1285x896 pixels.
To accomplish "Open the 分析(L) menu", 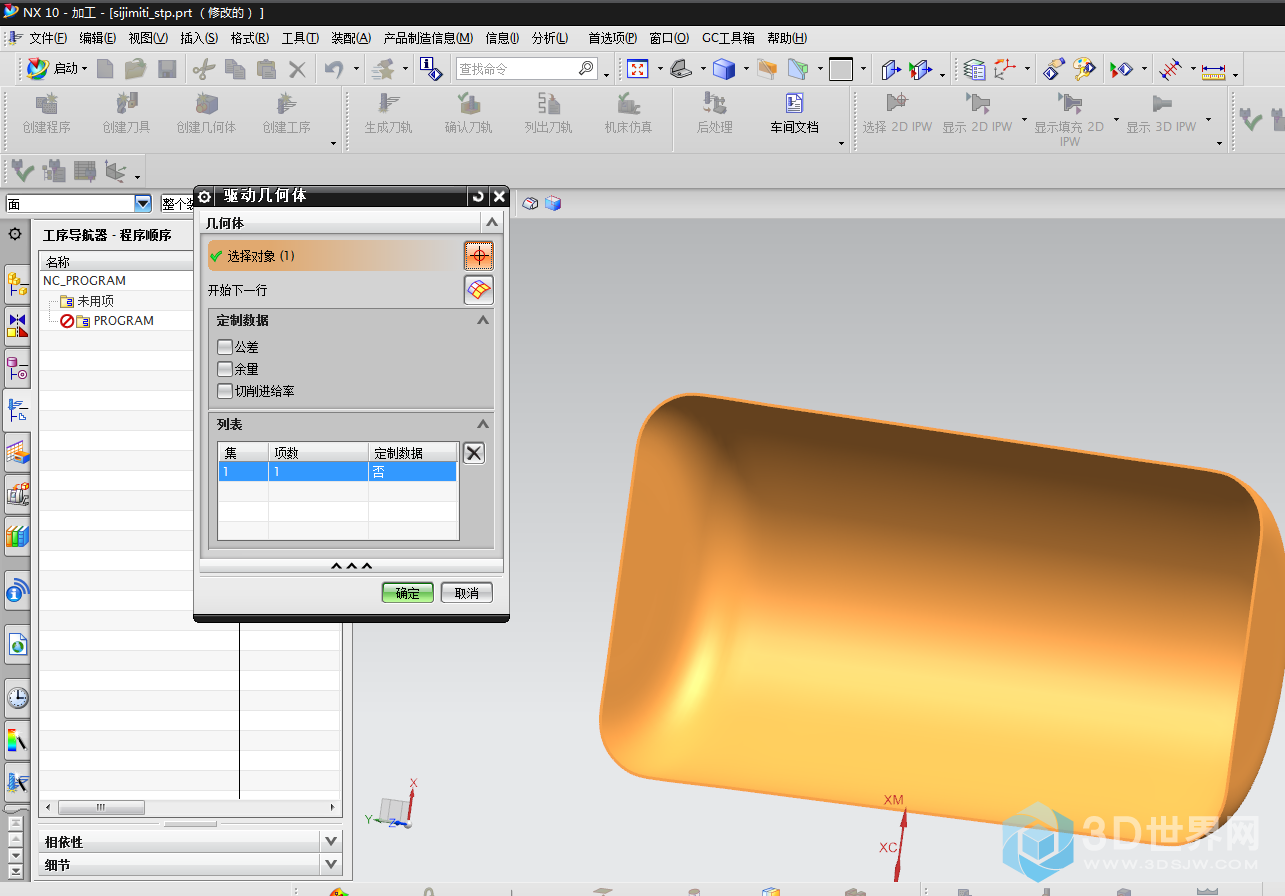I will tap(550, 38).
